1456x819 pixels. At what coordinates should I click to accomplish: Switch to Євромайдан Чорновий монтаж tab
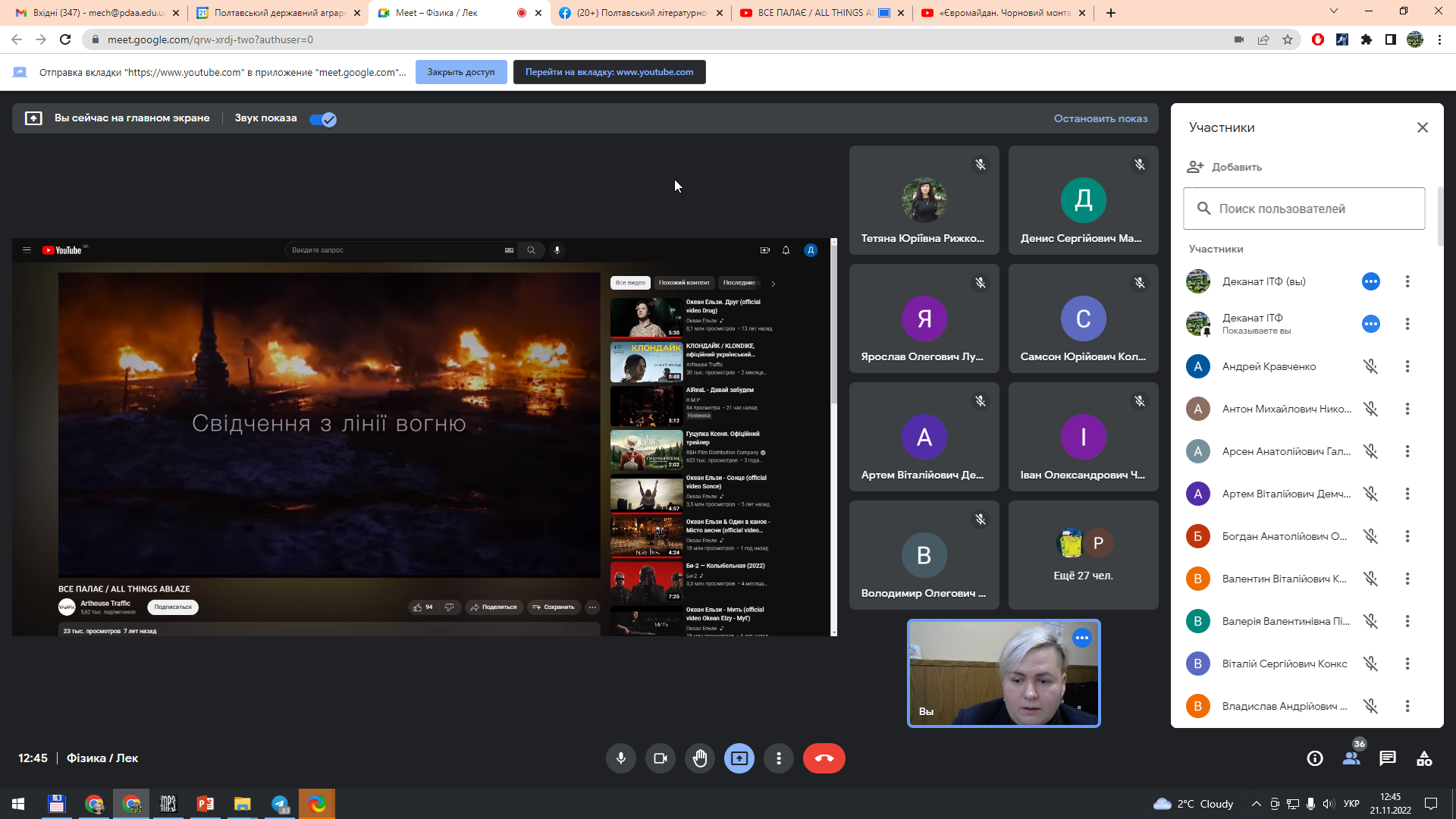pos(1003,13)
